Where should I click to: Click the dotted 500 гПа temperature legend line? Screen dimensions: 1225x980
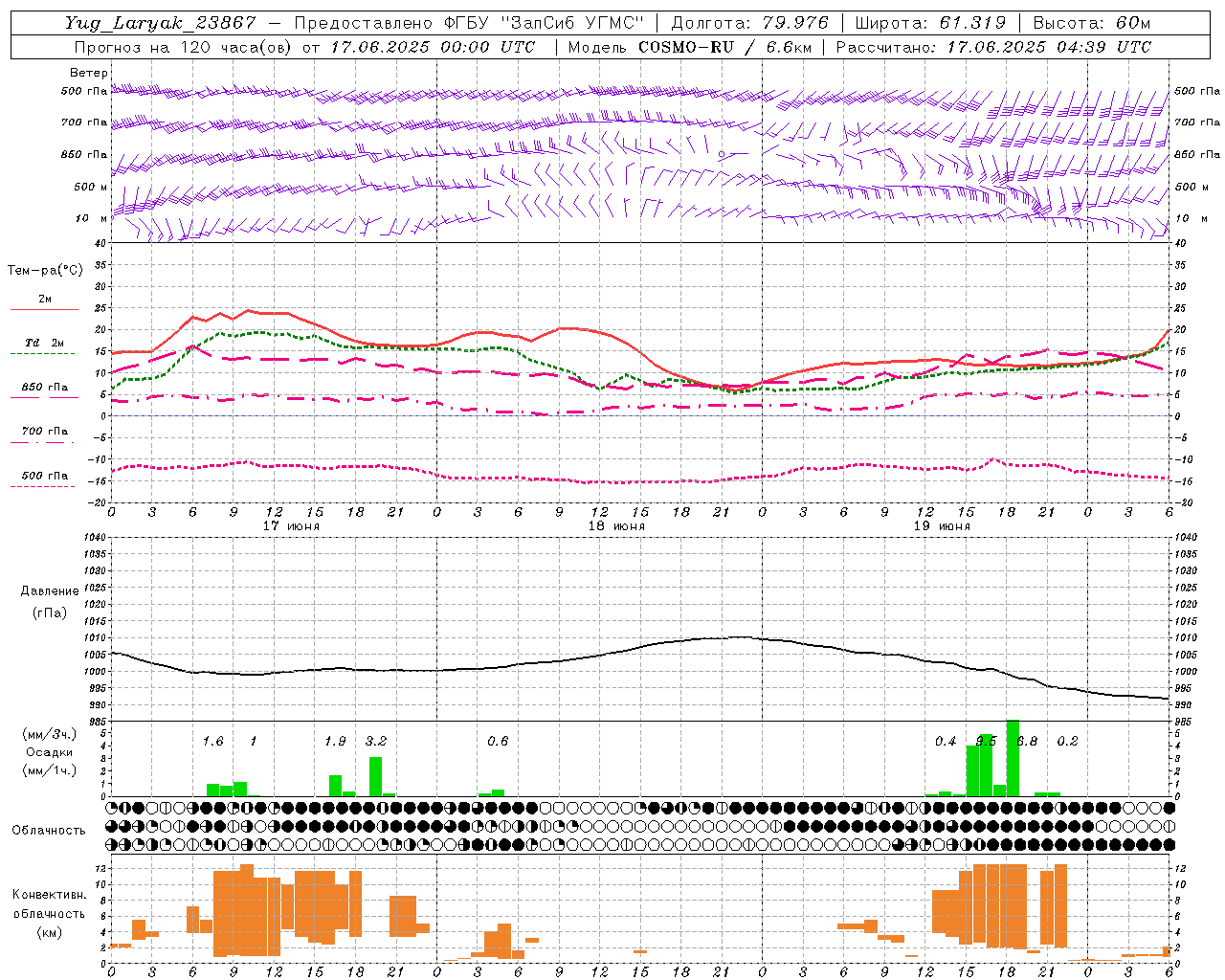[42, 486]
